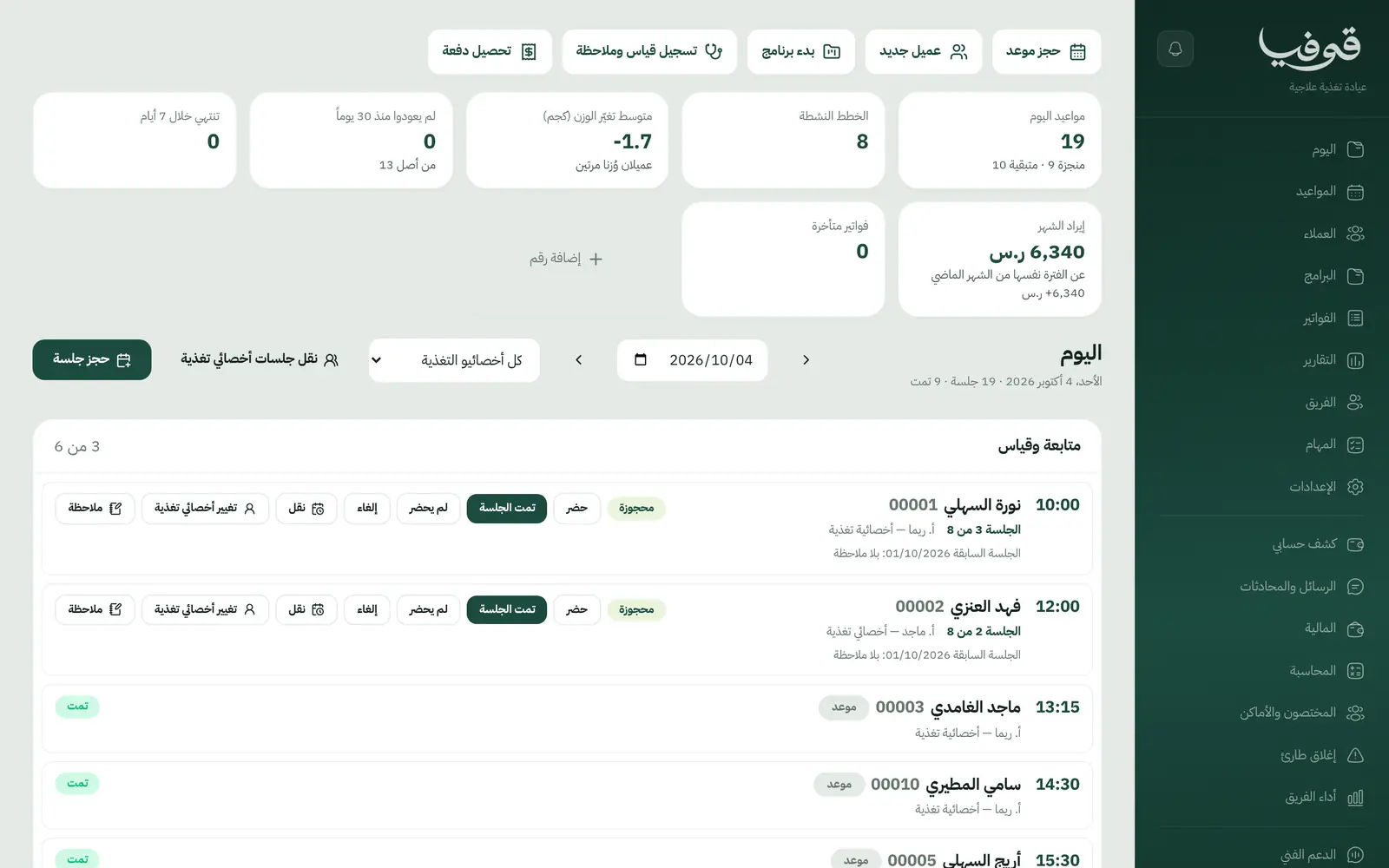Viewport: 1389px width, 868px height.
Task: Click the الفواتير invoice icon in sidebar
Action: pos(1355,319)
